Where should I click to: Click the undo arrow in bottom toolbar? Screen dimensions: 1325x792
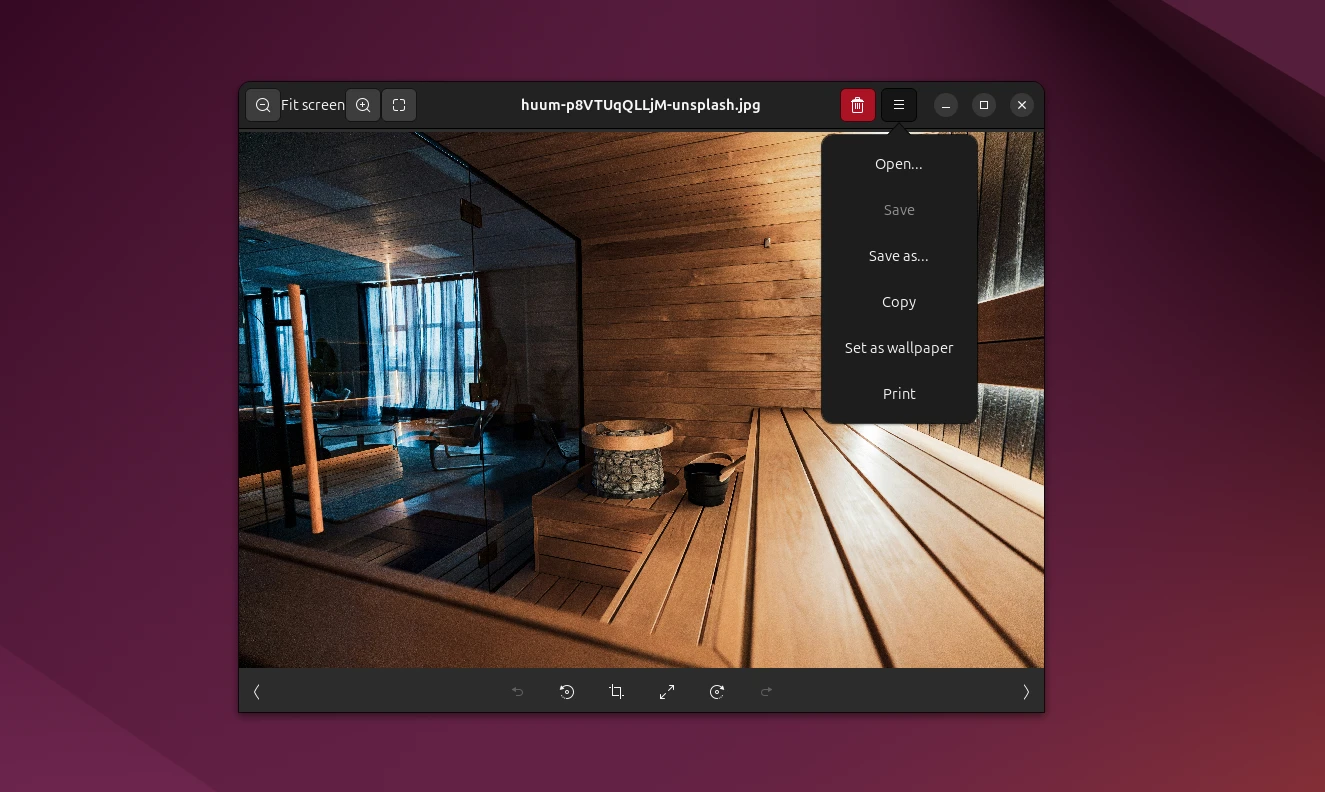click(517, 692)
